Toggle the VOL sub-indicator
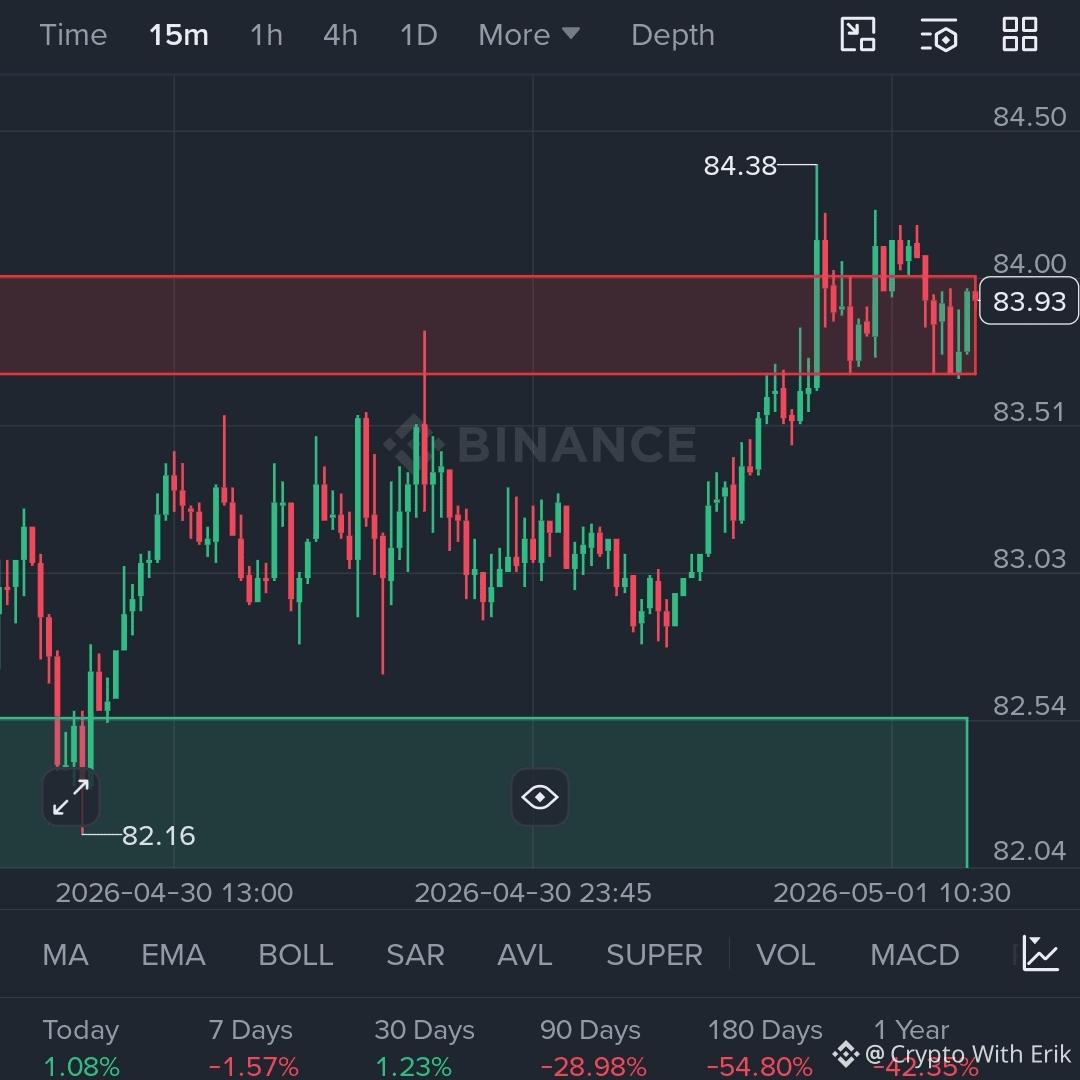The width and height of the screenshot is (1080, 1080). 786,955
